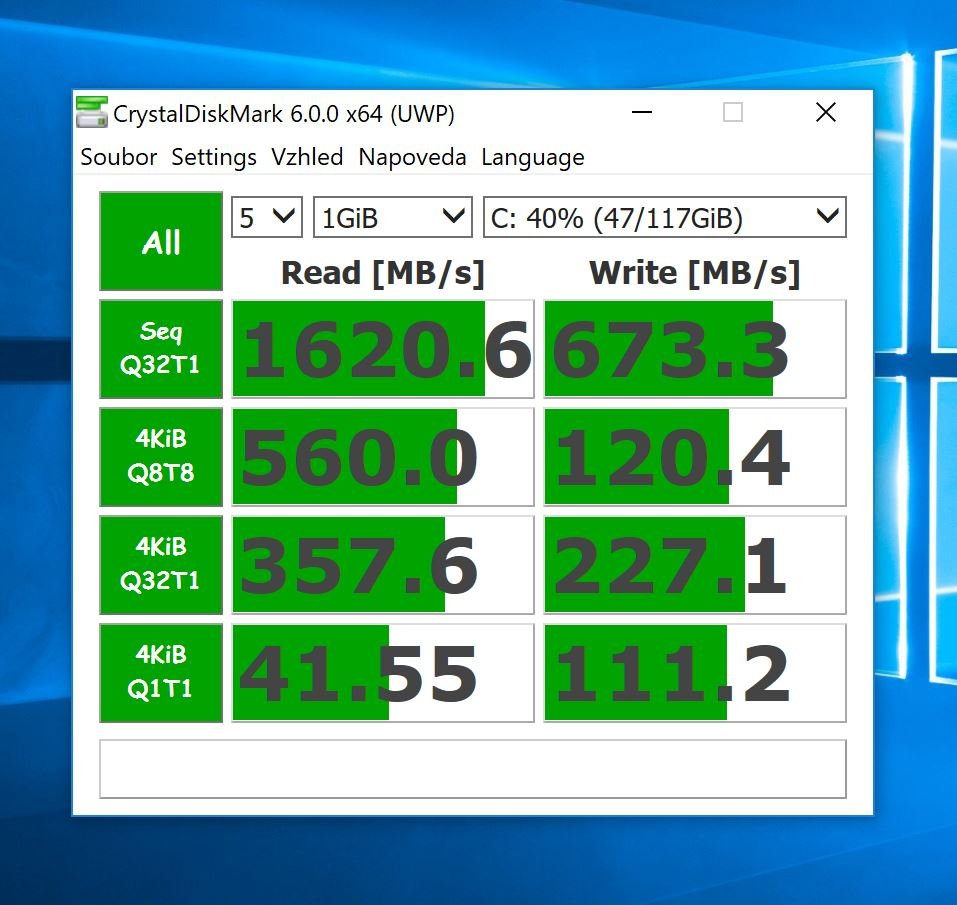Click the 4KiB Q8T8 write value 120.4
957x905 pixels.
coord(695,456)
